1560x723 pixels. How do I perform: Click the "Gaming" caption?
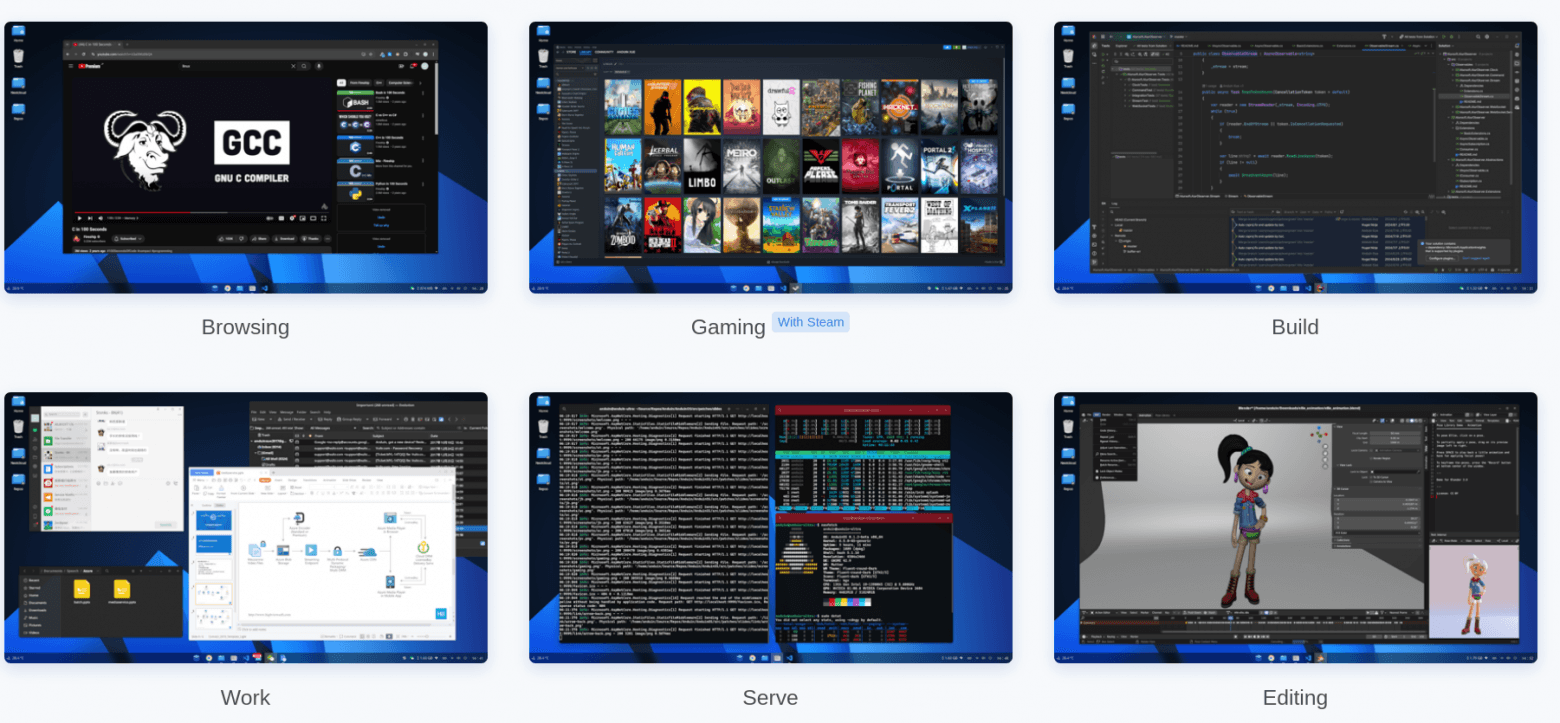[x=728, y=327]
